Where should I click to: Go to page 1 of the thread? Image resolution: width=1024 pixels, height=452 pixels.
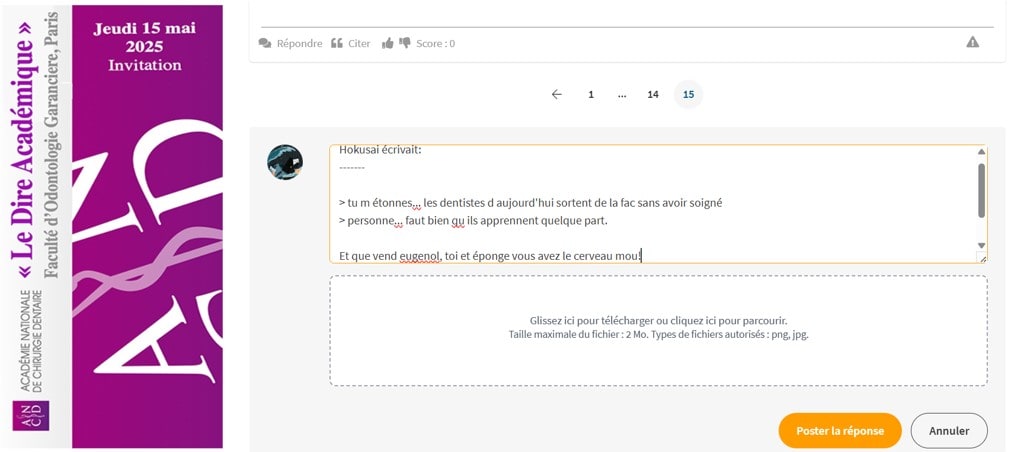pyautogui.click(x=591, y=95)
